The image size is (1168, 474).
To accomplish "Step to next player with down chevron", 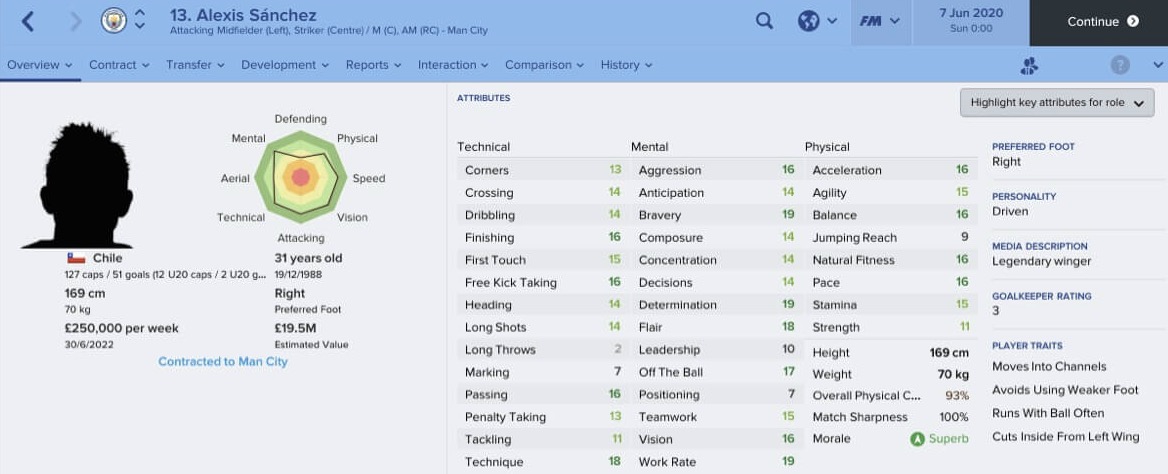I will click(140, 28).
